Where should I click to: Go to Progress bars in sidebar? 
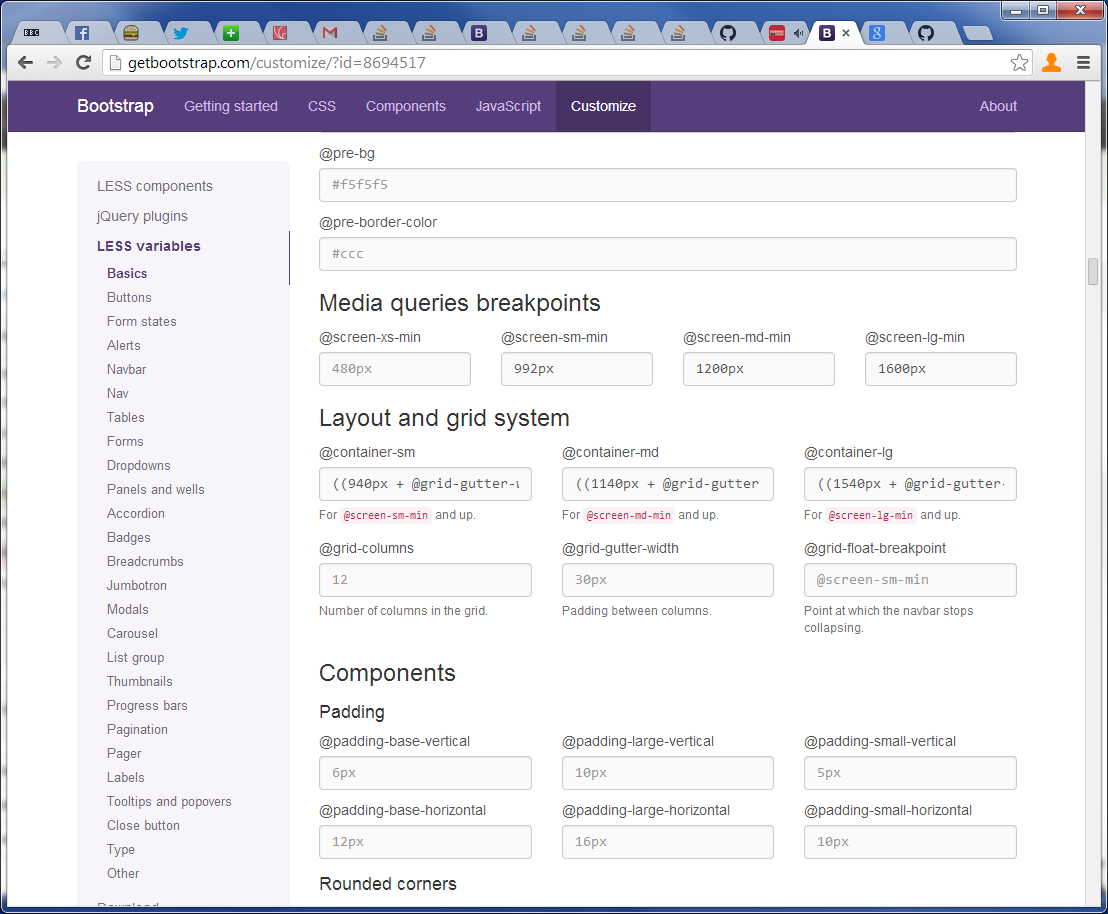click(x=147, y=706)
